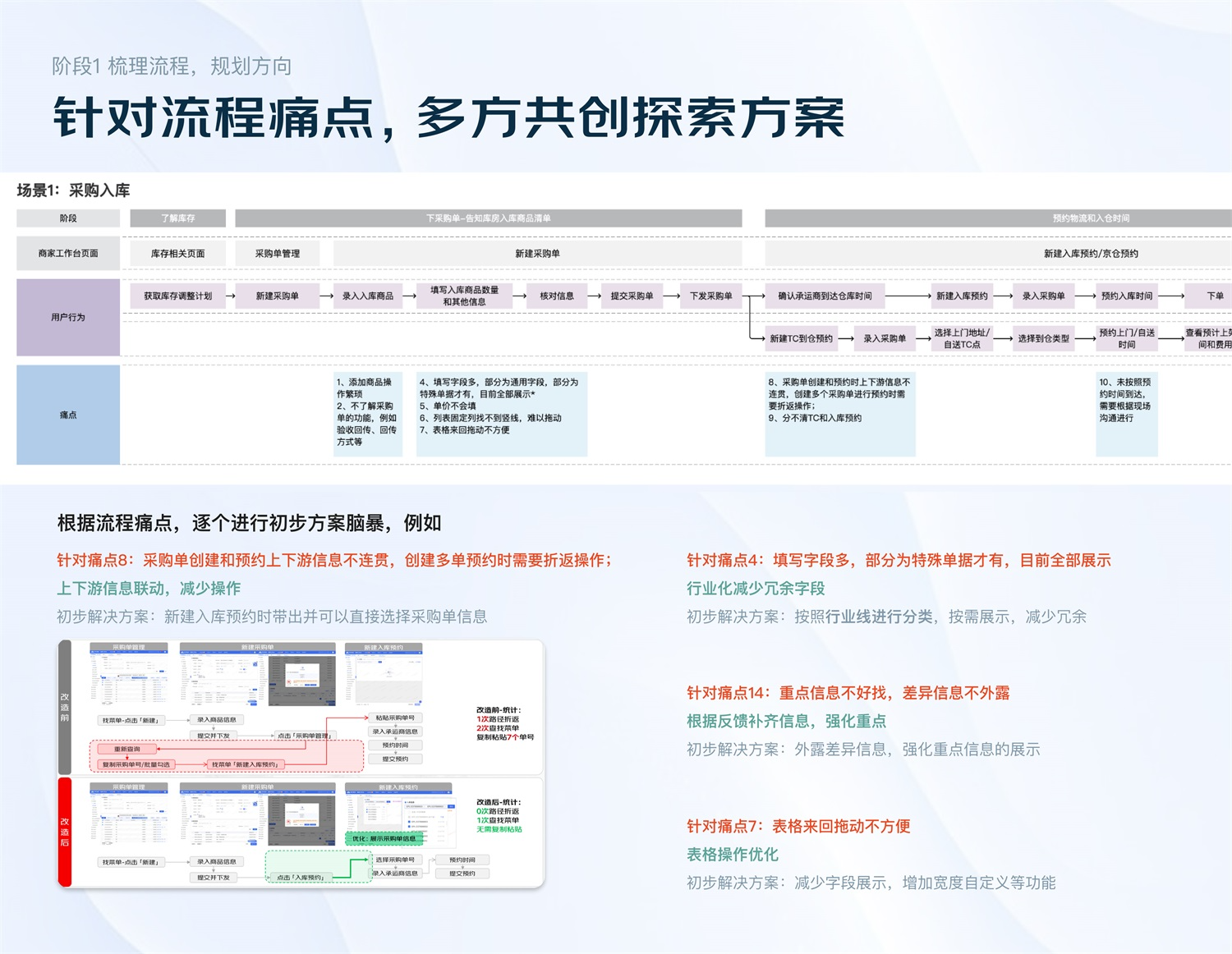Click 录入采购单 step following 新建入库预约

[x=1044, y=296]
